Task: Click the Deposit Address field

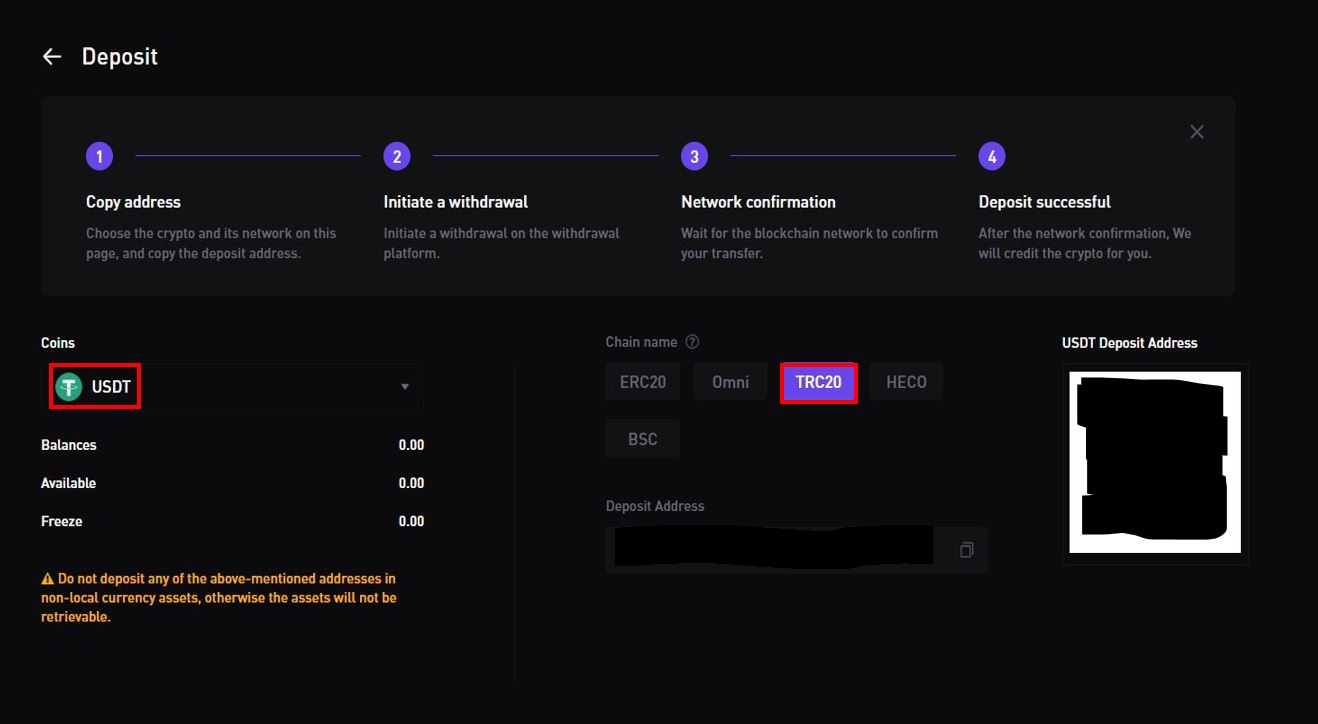Action: [796, 550]
